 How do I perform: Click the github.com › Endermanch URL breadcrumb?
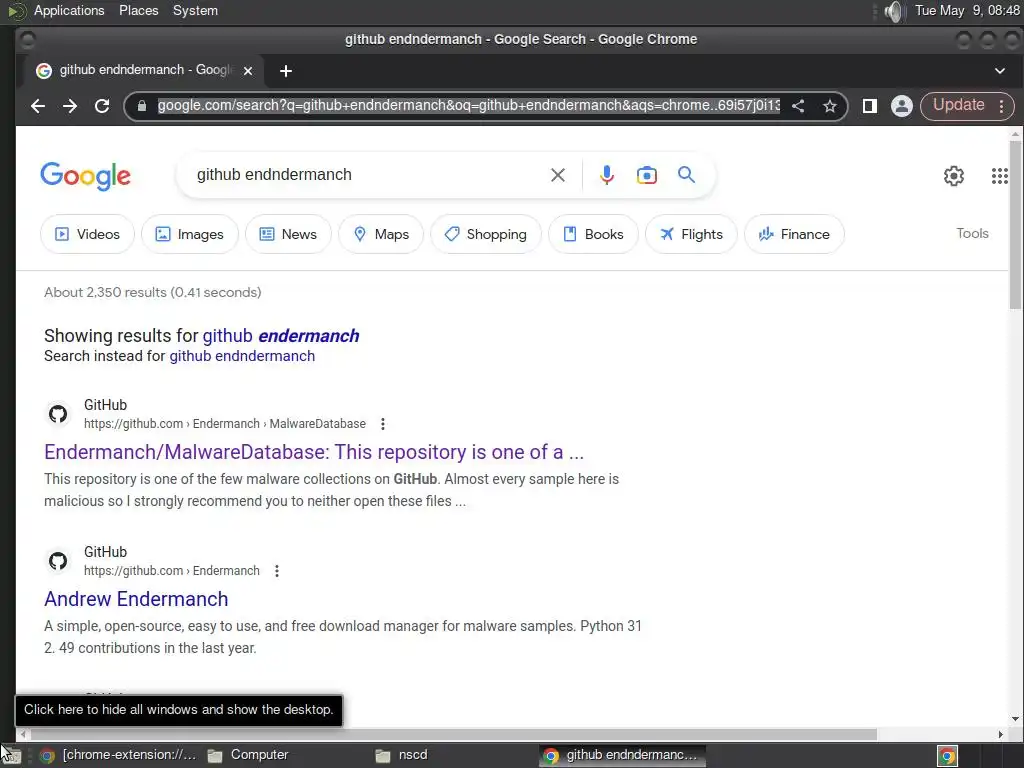point(172,571)
